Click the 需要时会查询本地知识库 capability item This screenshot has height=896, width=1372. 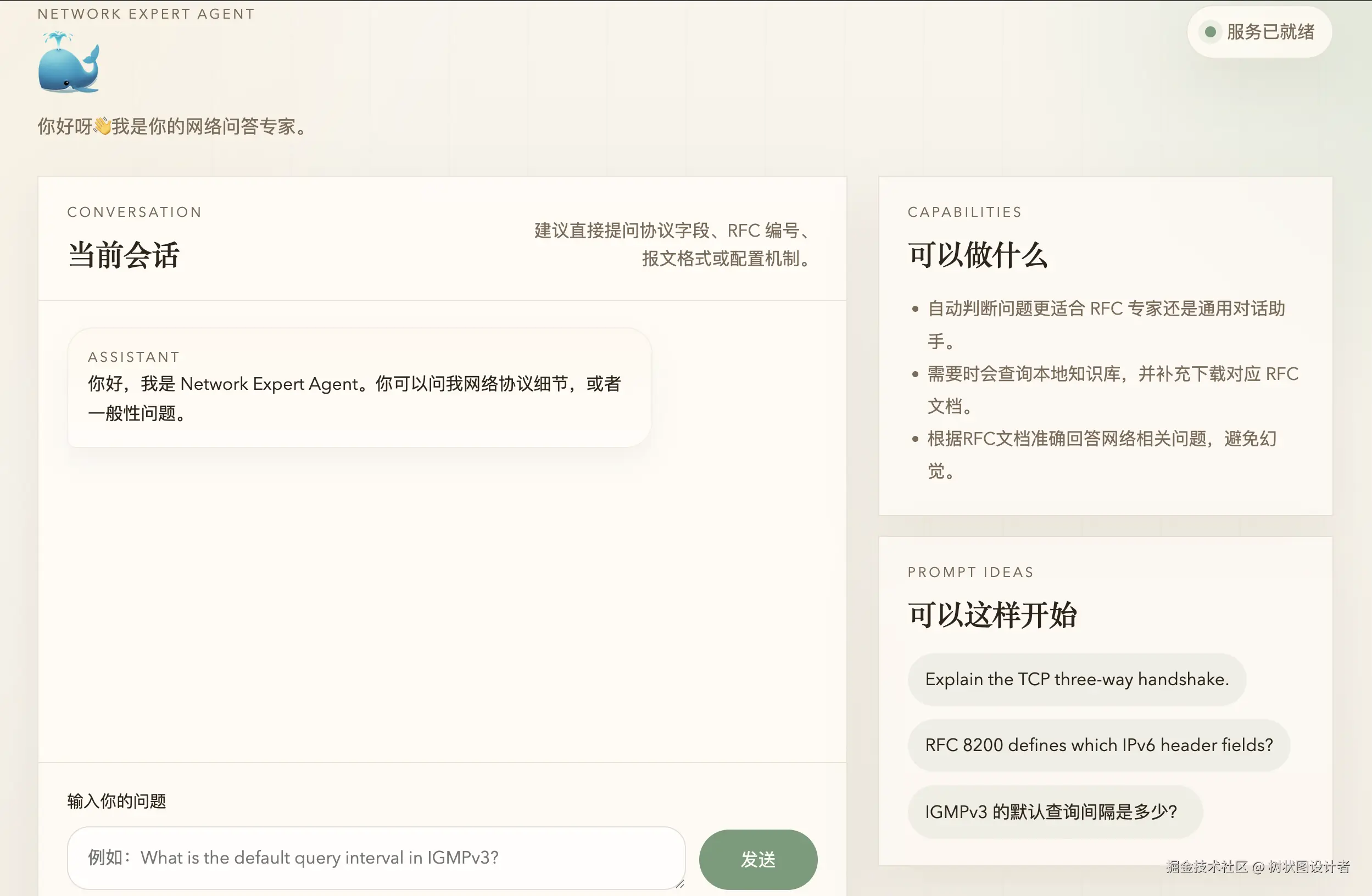click(x=1112, y=374)
